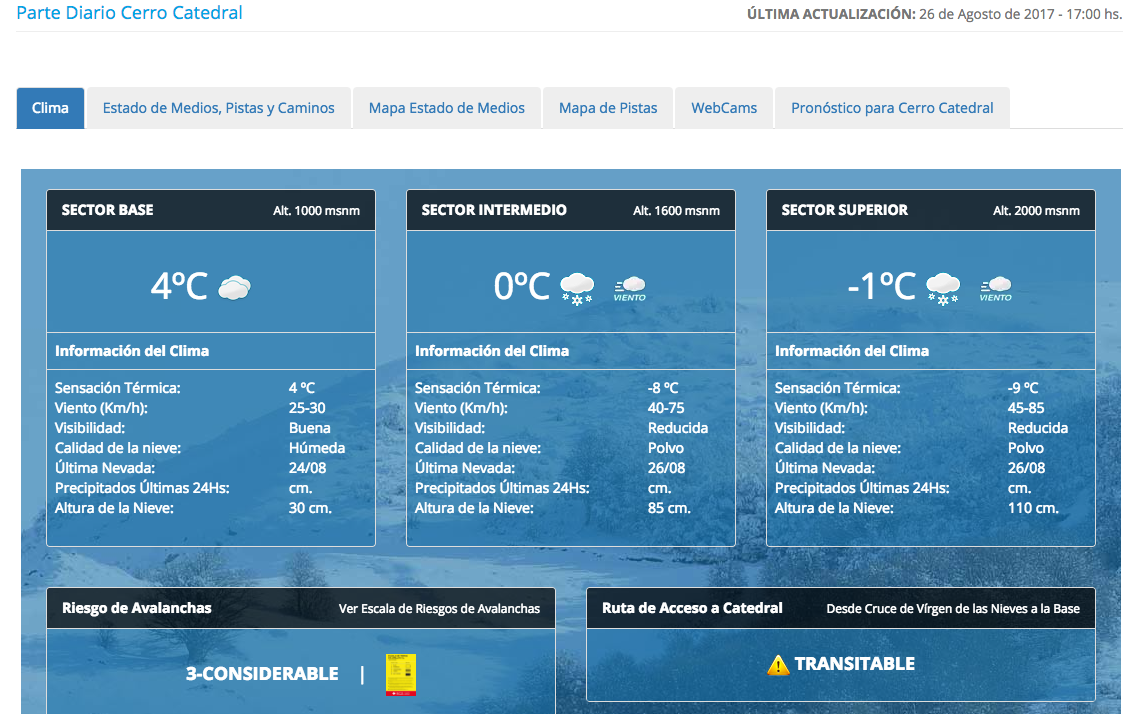Click the 110 cm. snow height value
The image size is (1123, 714).
click(x=1033, y=508)
